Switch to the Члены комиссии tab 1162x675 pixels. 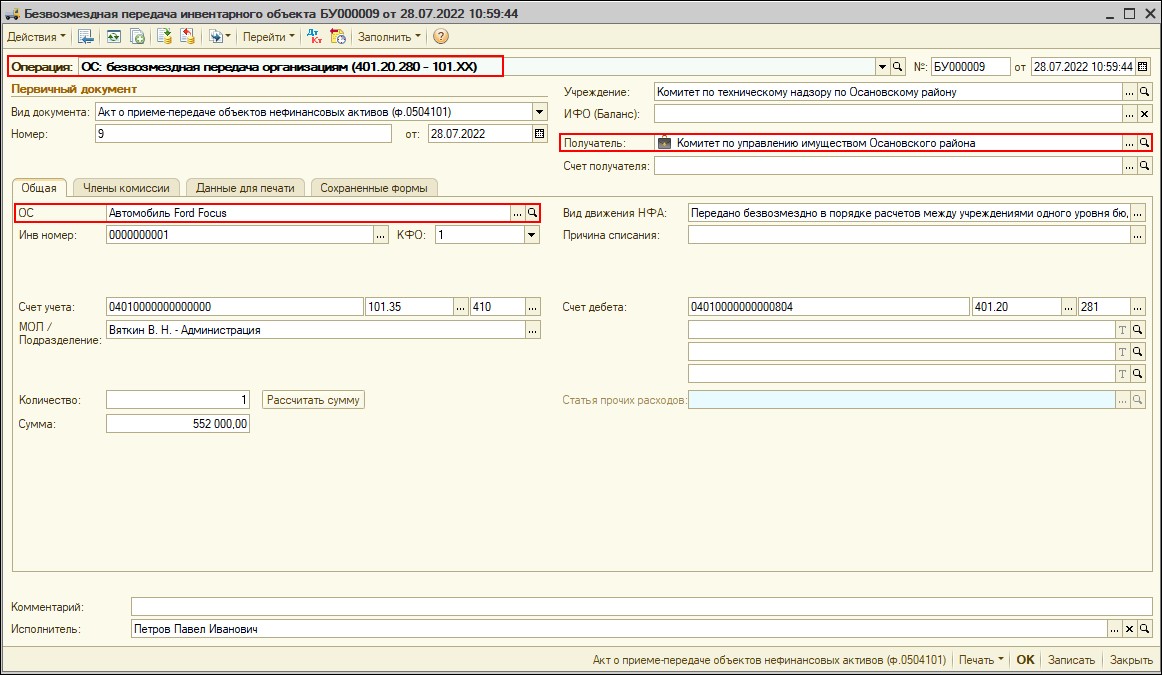coord(126,188)
